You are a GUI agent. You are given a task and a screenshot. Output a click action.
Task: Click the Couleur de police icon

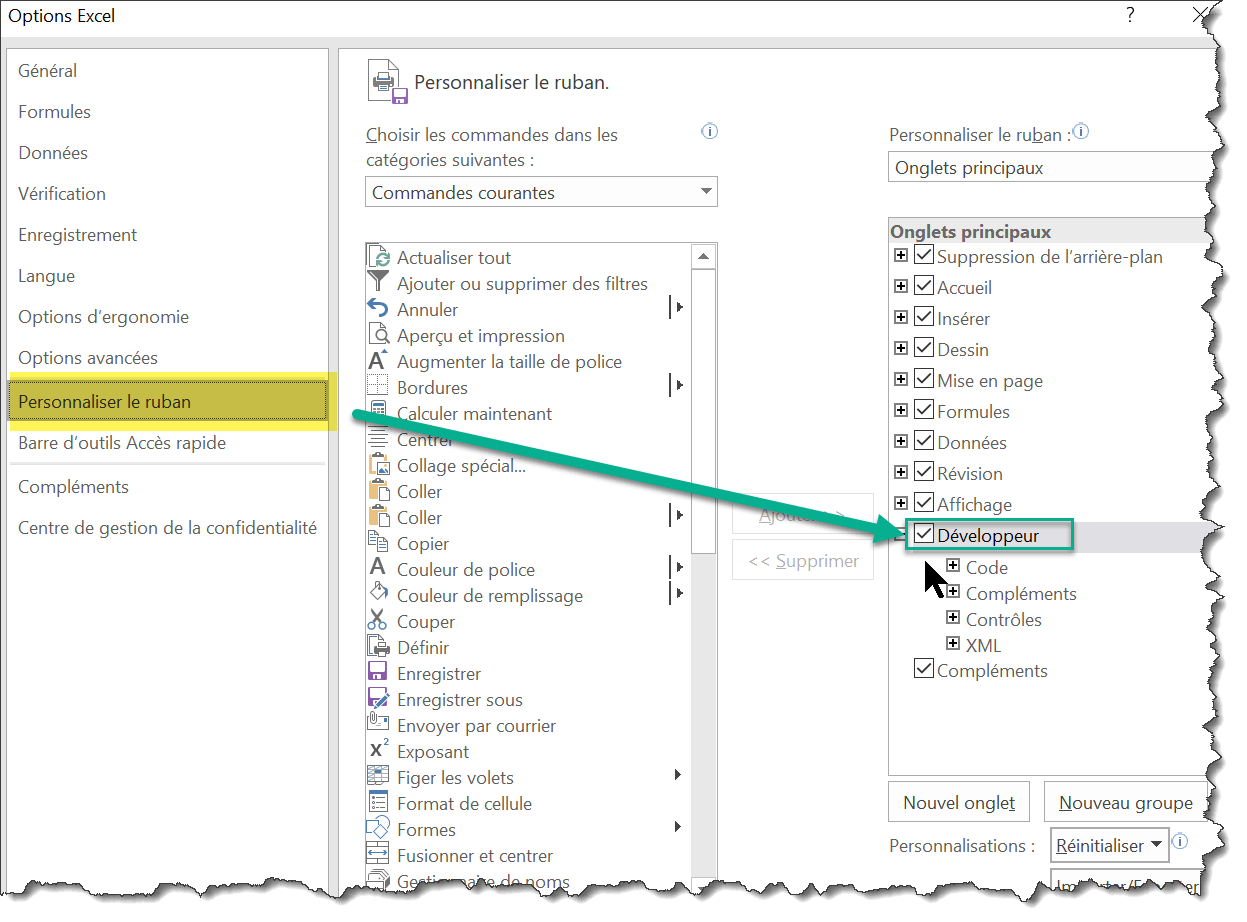coord(378,569)
